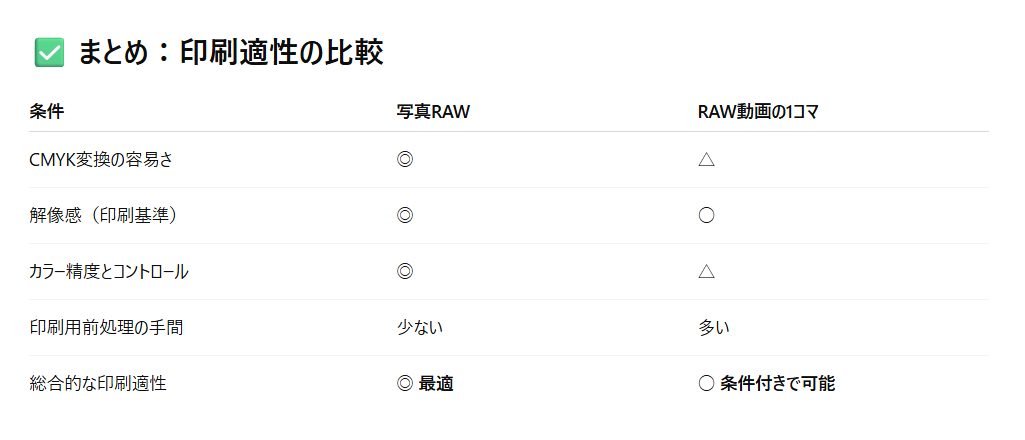Click single circle in 解像感 row
Screen dimensions: 1025x440
pos(706,216)
